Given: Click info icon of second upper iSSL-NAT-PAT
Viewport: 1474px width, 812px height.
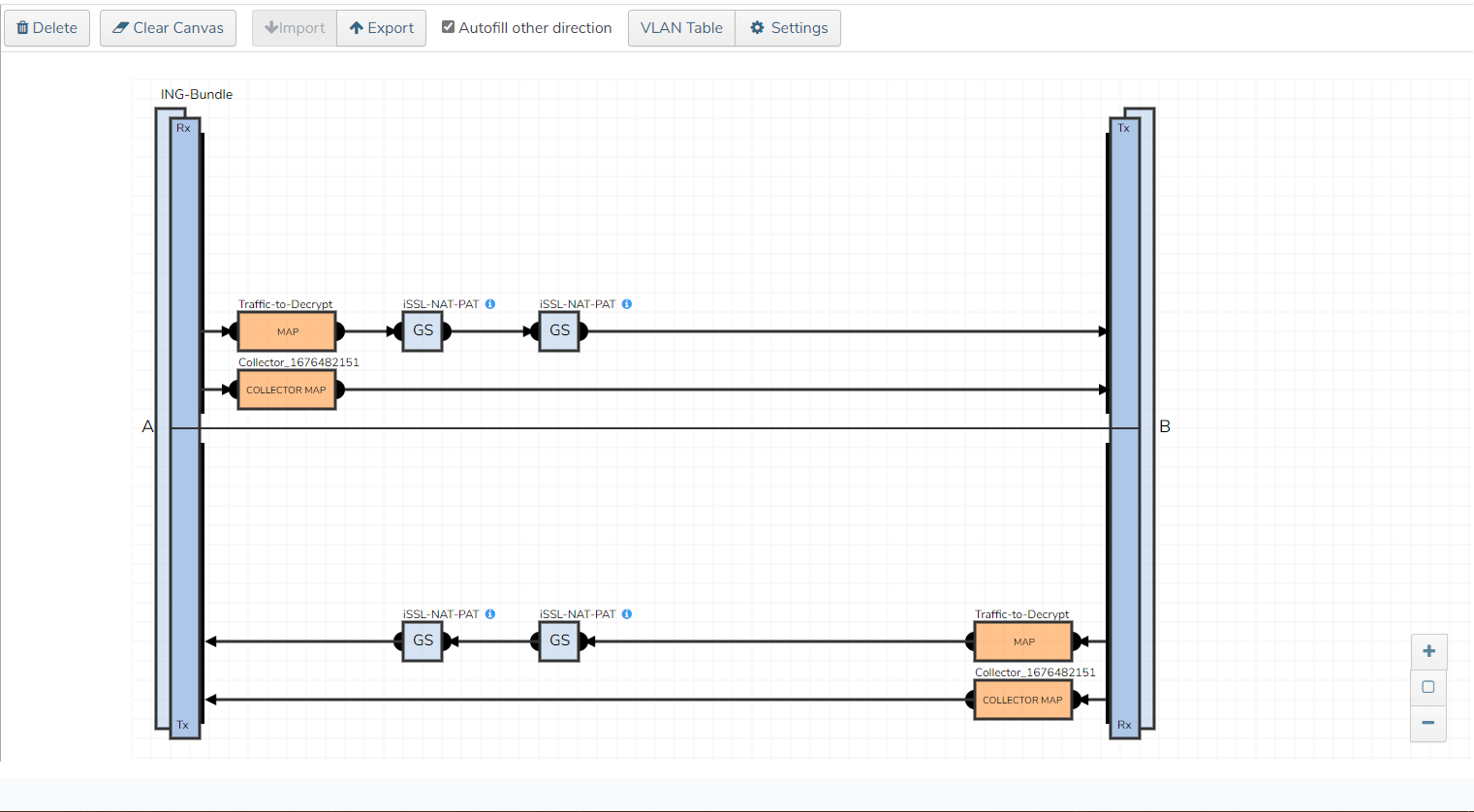Looking at the screenshot, I should (x=627, y=304).
